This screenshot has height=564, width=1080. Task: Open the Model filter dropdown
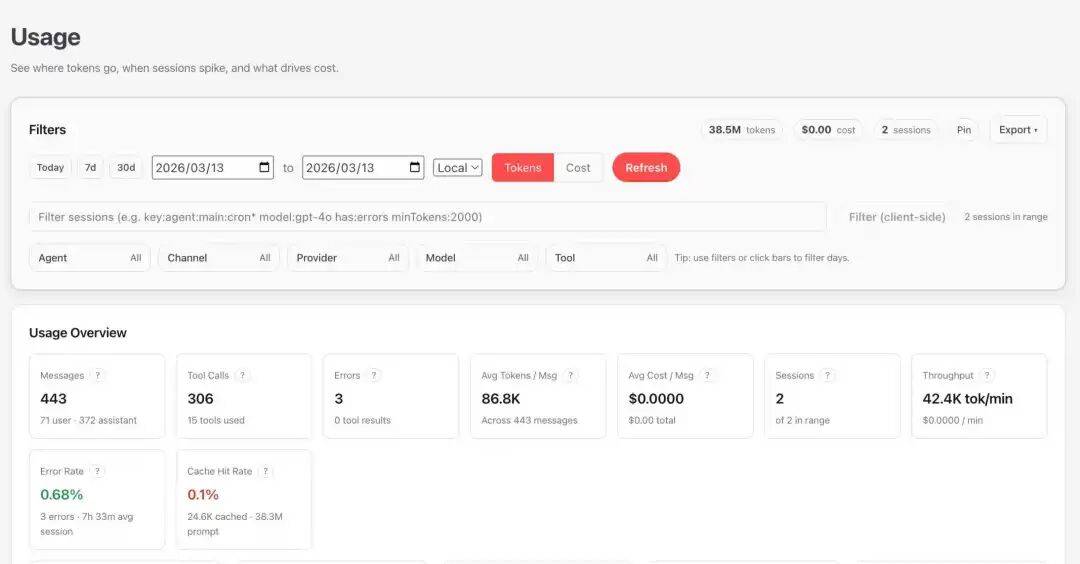(x=476, y=258)
